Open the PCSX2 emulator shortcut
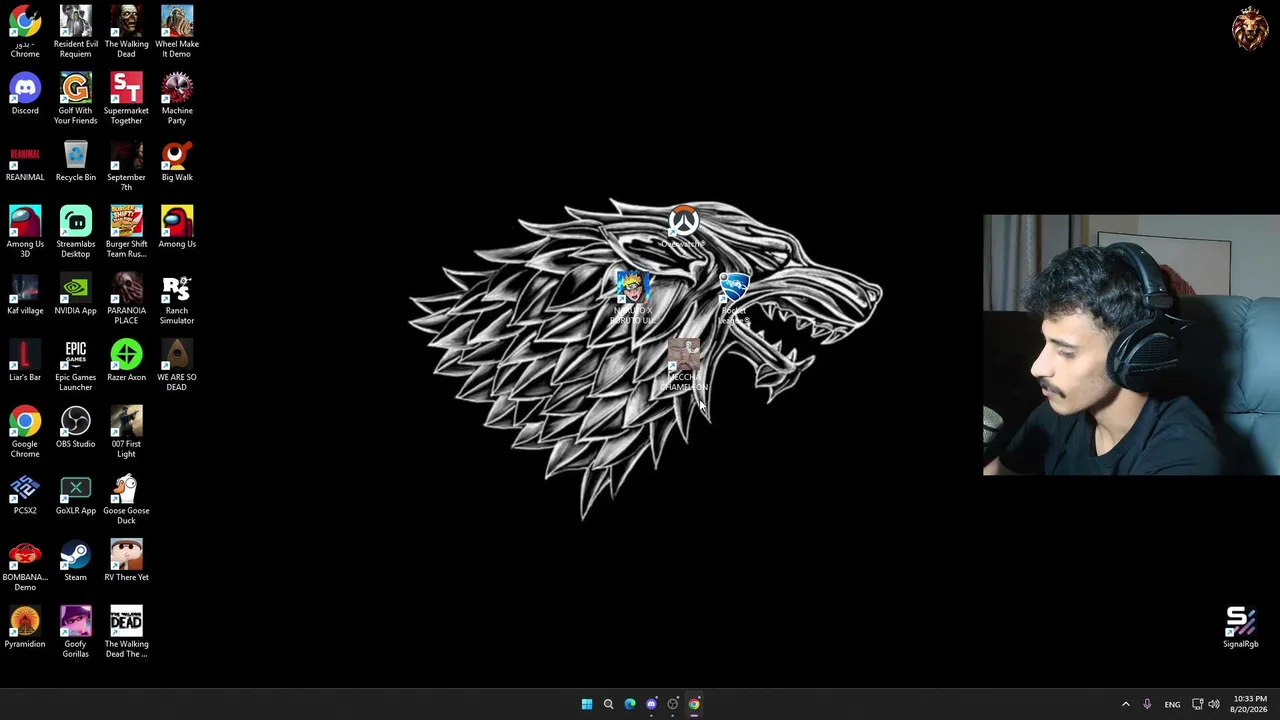Image resolution: width=1280 pixels, height=720 pixels. point(25,494)
